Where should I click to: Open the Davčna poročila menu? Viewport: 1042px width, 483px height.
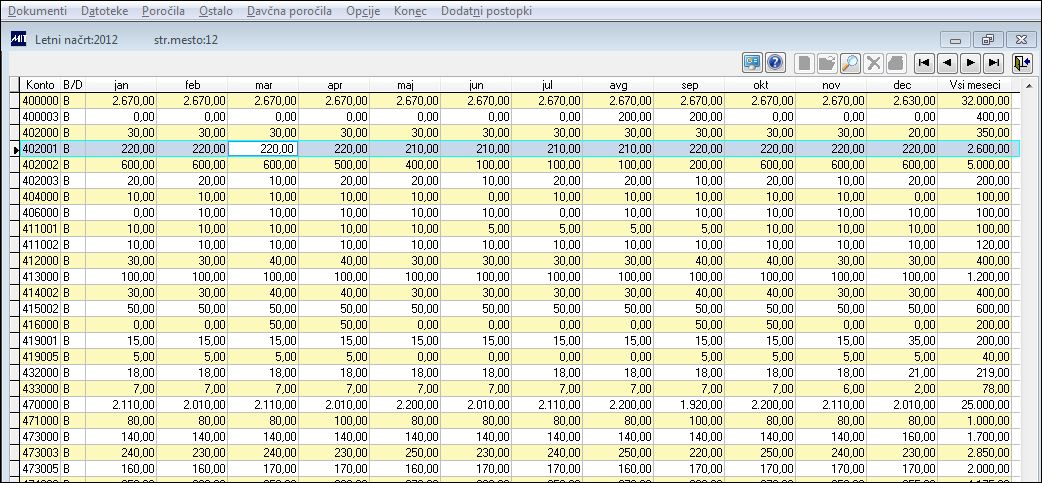pyautogui.click(x=289, y=11)
